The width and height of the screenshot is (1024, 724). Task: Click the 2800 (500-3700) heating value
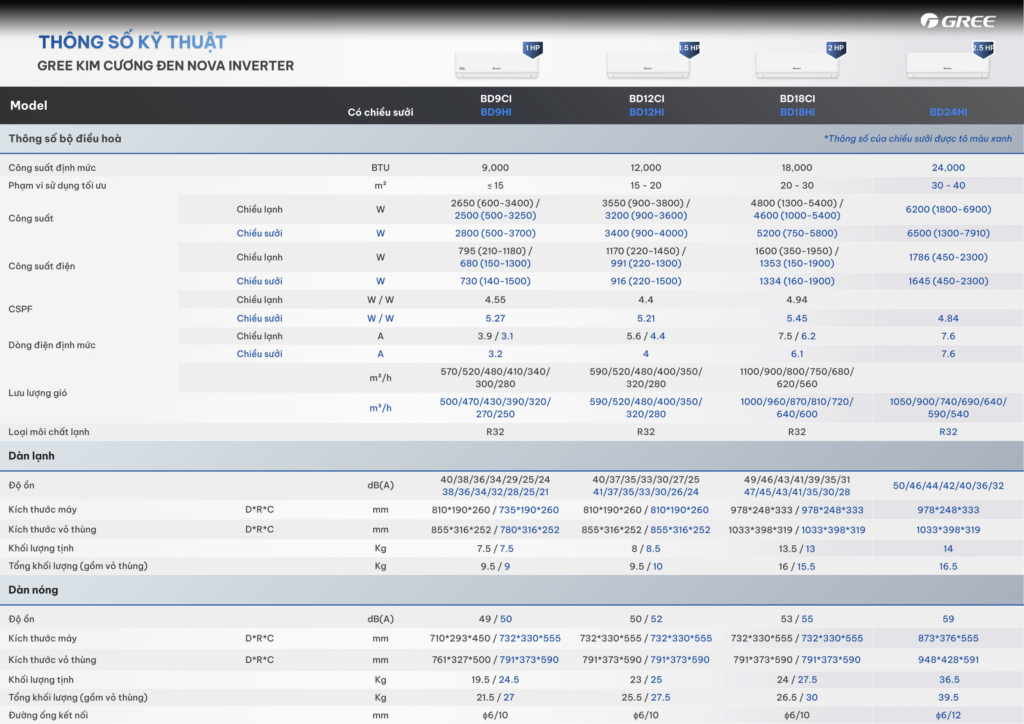(495, 233)
